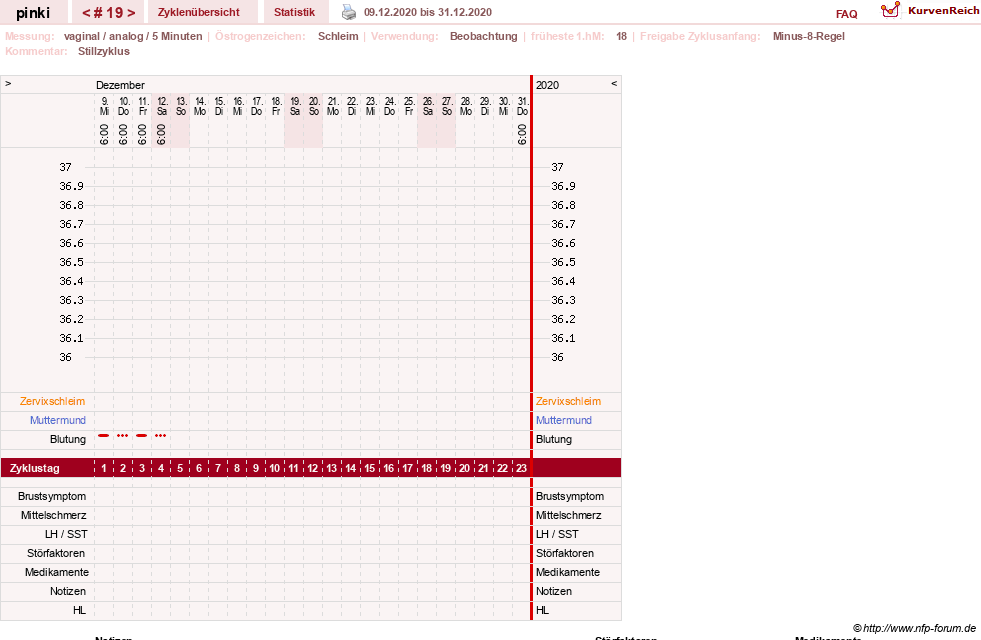
Task: Click the left Störfaktoren row label
Action: pos(56,553)
